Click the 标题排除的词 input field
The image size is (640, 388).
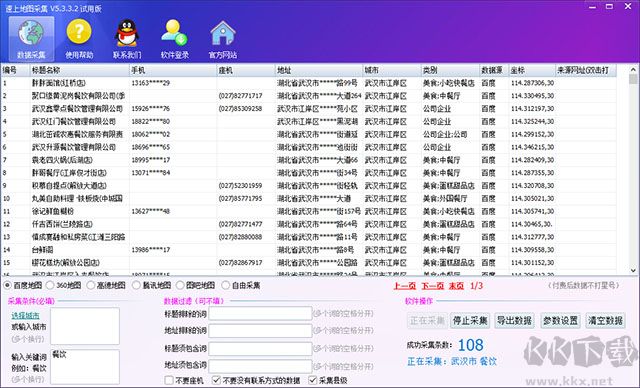pyautogui.click(x=260, y=314)
